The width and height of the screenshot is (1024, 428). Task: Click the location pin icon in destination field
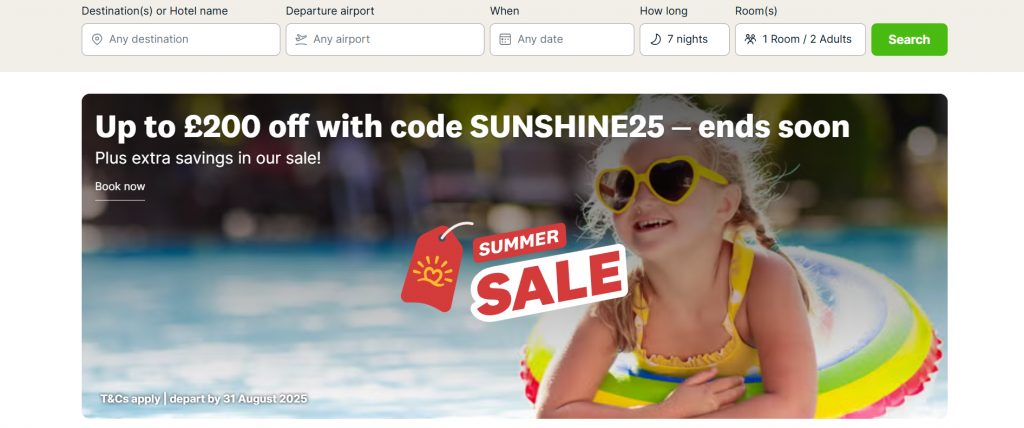coord(97,39)
